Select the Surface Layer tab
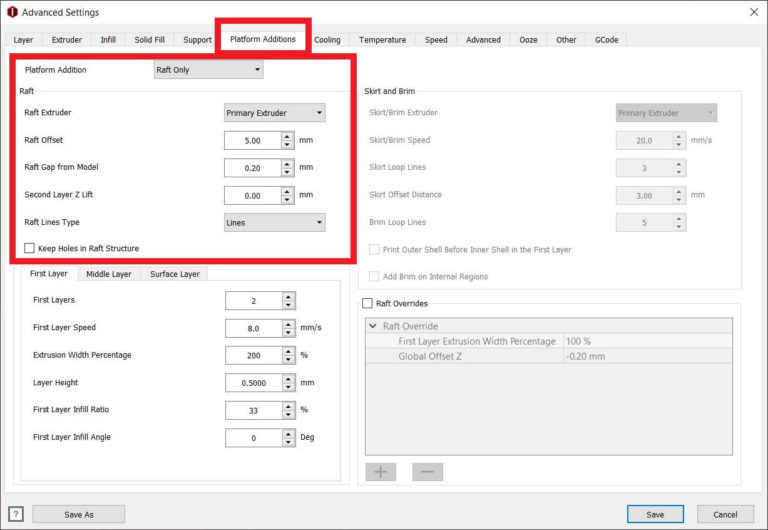Viewport: 768px width, 530px height. click(174, 274)
